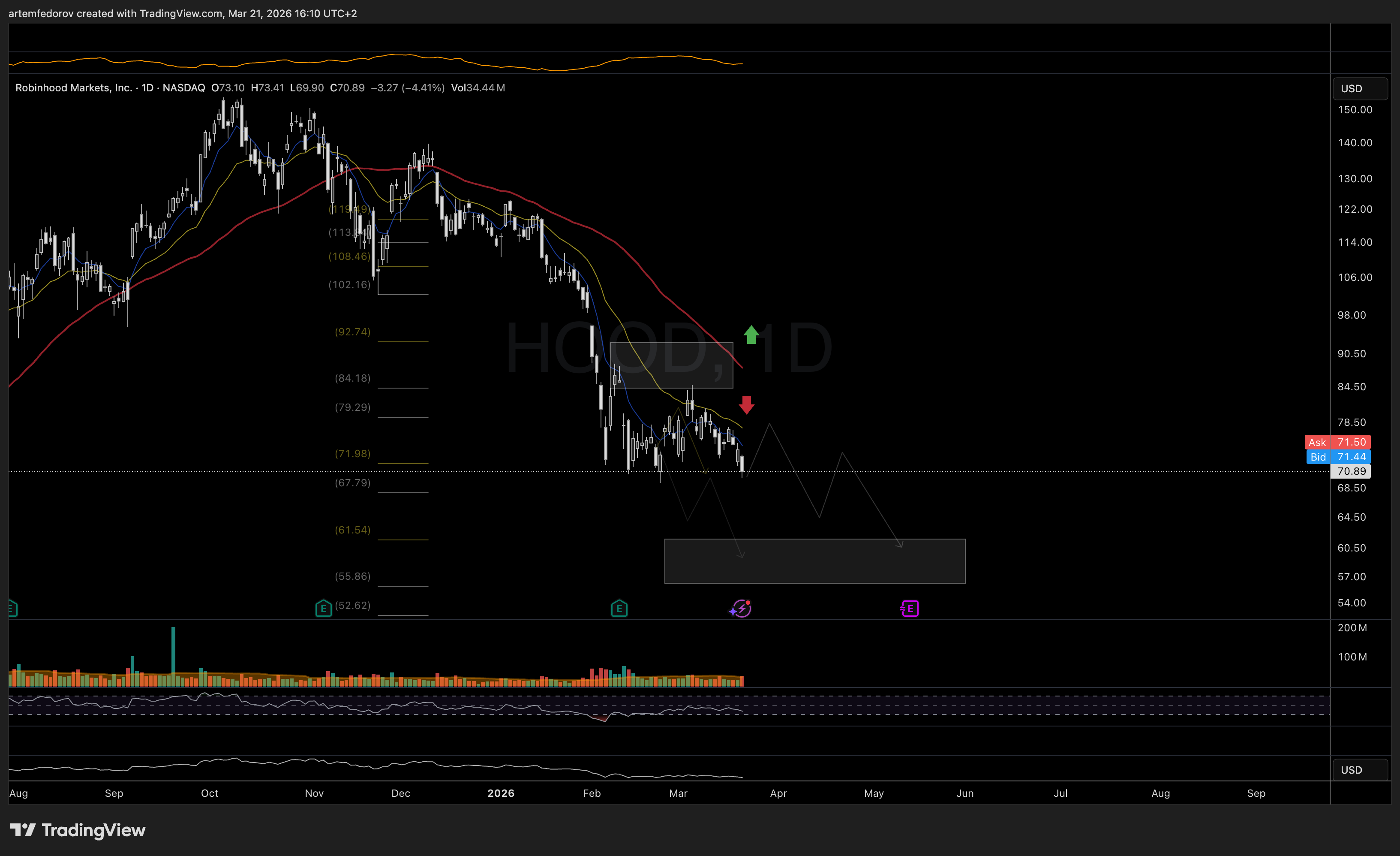Click the Oct label on time axis
The height and width of the screenshot is (856, 1400).
[210, 793]
